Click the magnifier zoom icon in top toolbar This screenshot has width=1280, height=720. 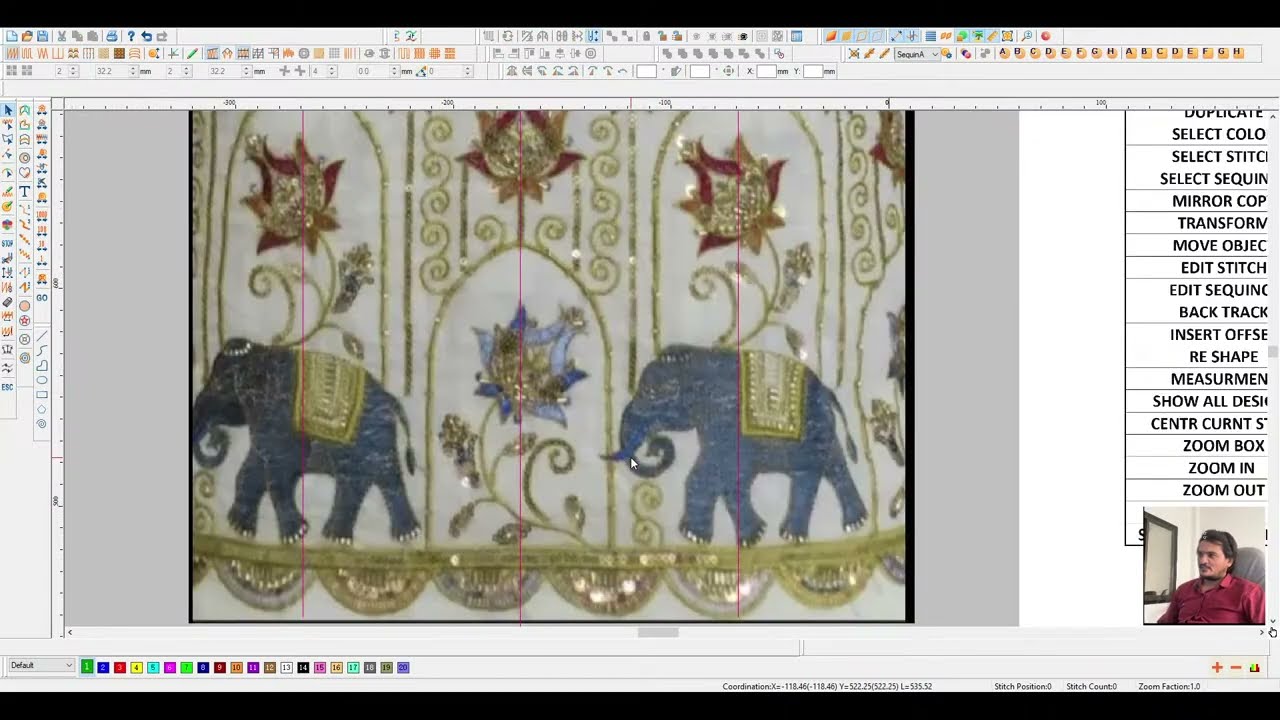click(1026, 36)
